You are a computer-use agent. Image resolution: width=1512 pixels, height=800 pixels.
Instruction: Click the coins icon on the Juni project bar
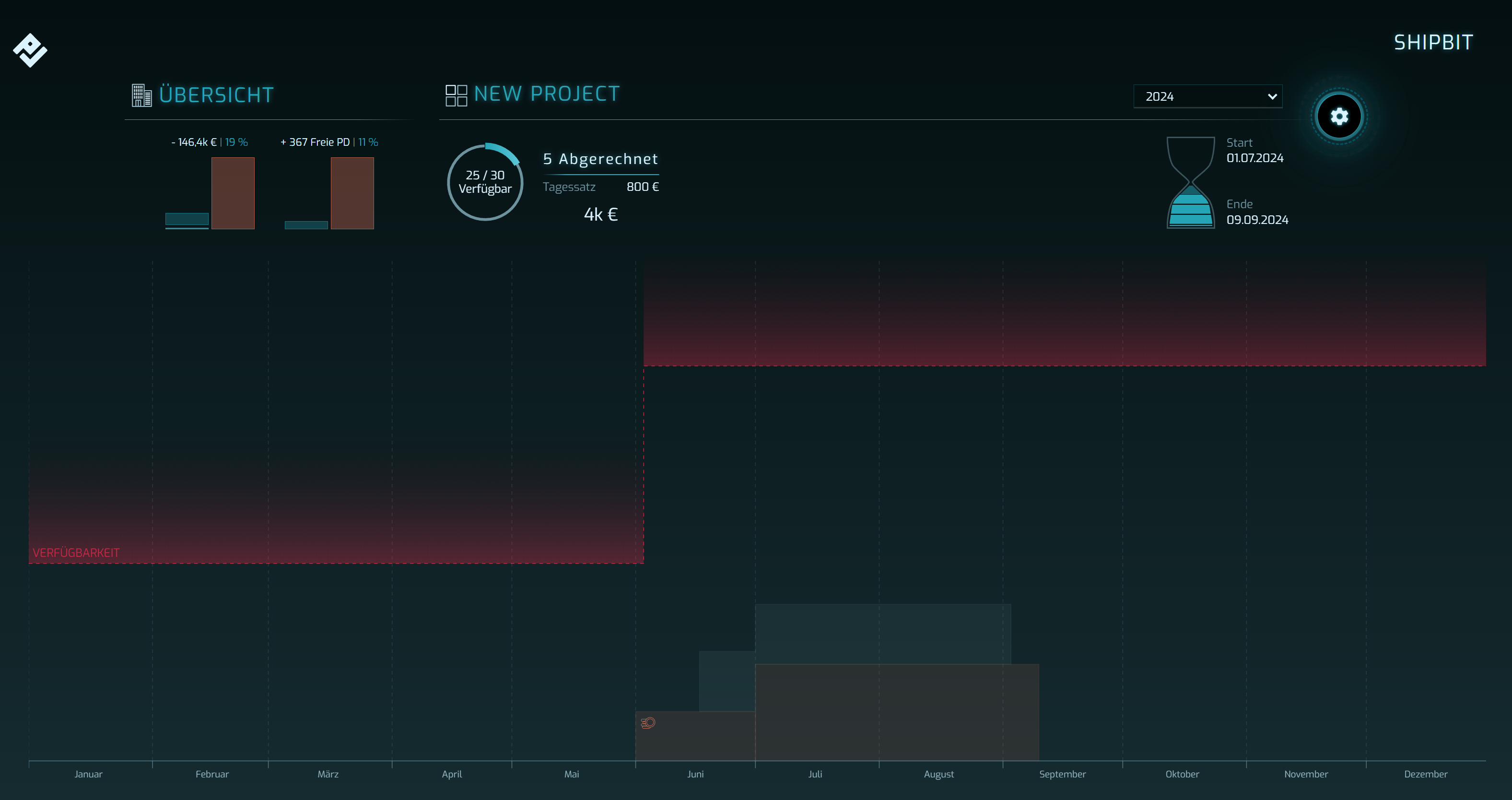pyautogui.click(x=647, y=724)
